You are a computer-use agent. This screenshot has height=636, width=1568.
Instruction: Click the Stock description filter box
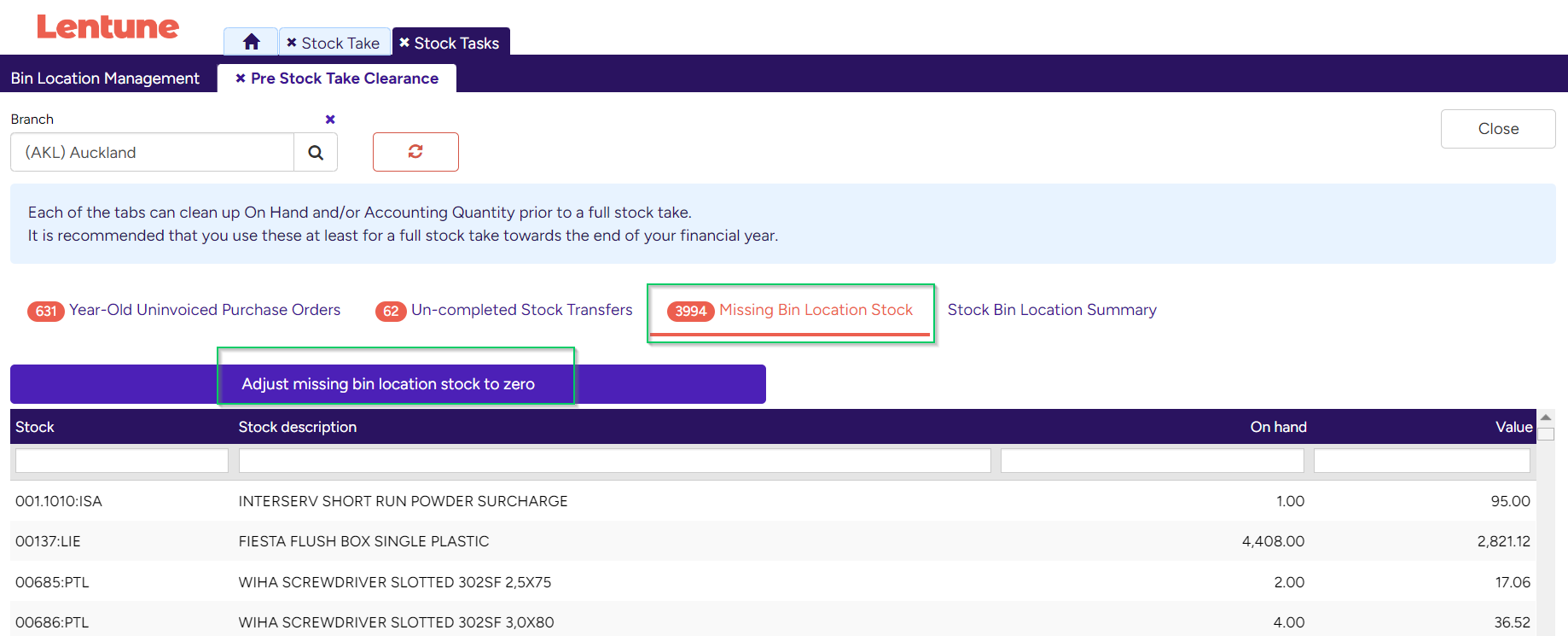[x=614, y=461]
